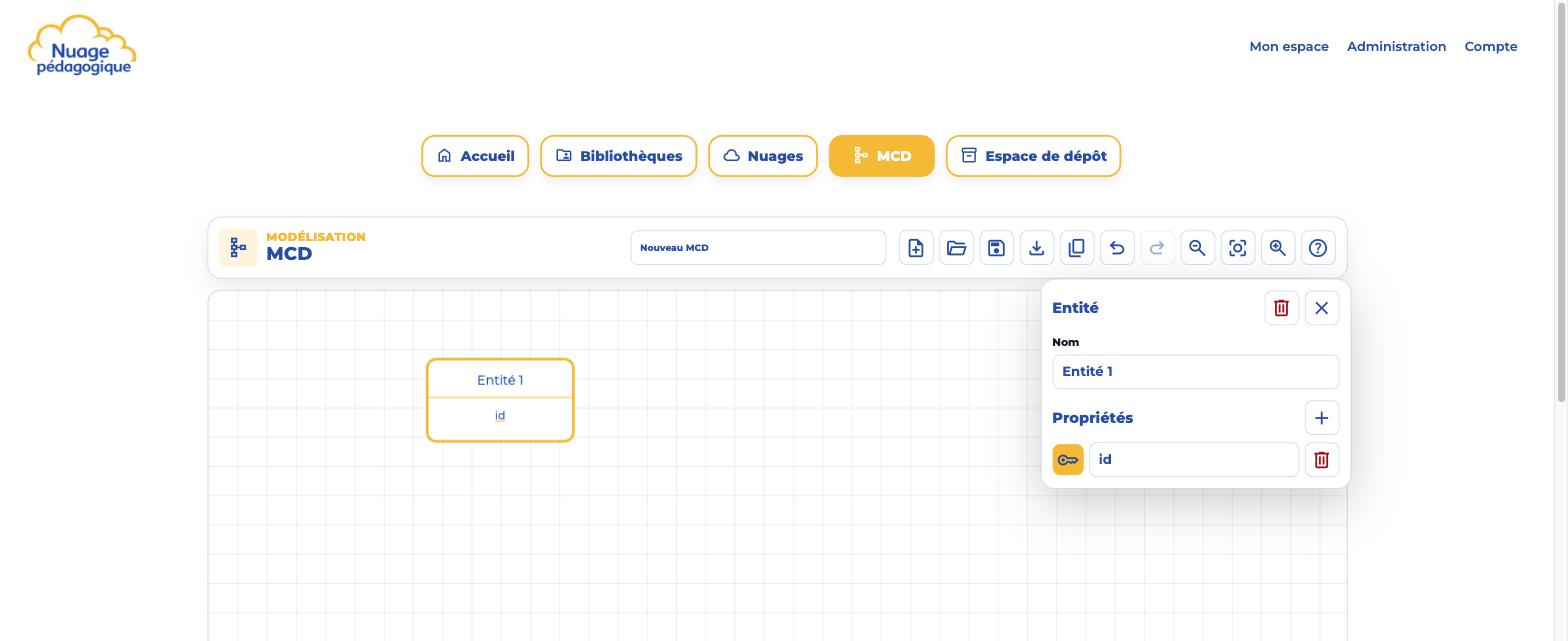Undo the last action

tap(1117, 248)
